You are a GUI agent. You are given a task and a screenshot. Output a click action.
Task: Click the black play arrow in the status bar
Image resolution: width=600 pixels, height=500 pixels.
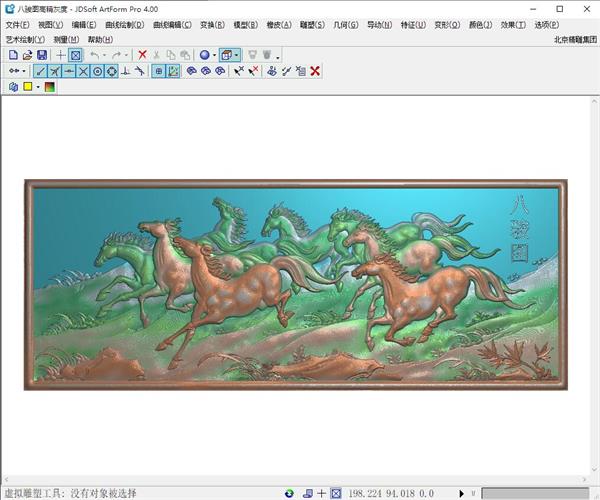461,493
